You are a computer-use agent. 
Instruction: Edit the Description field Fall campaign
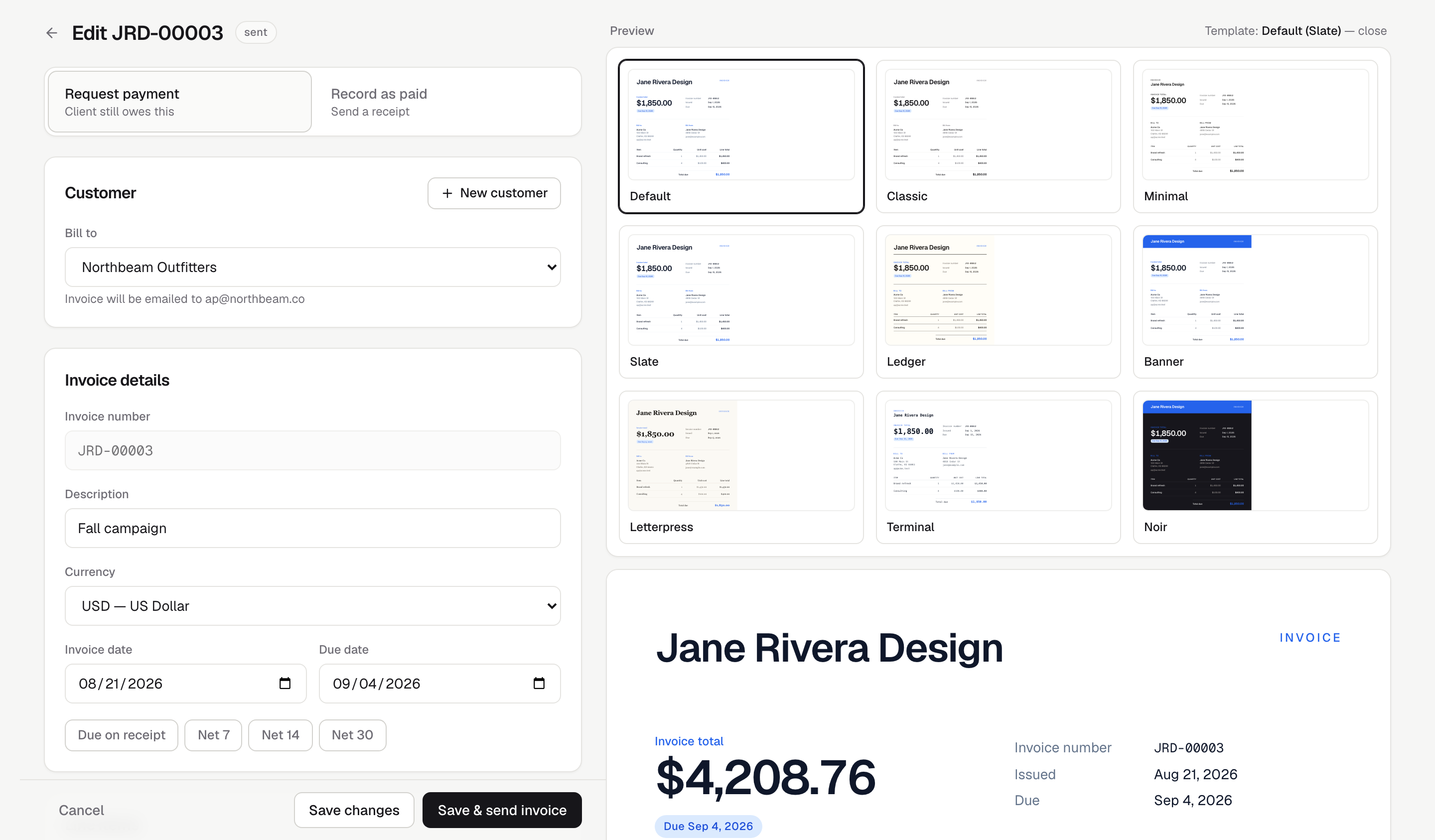pos(312,528)
